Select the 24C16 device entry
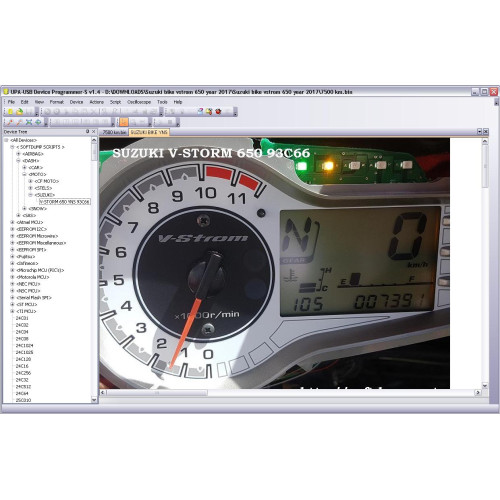 (22, 366)
